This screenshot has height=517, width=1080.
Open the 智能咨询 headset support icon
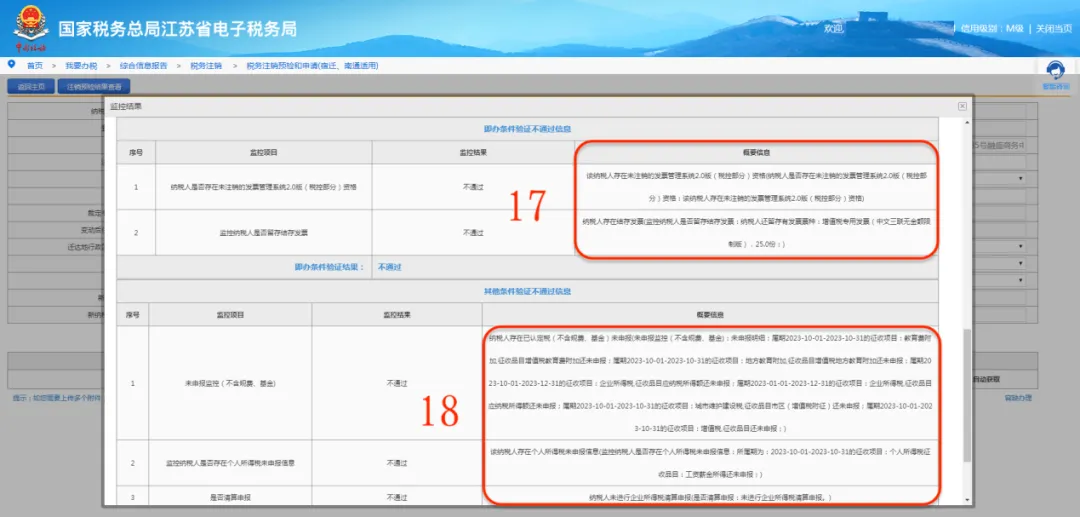pyautogui.click(x=1055, y=72)
